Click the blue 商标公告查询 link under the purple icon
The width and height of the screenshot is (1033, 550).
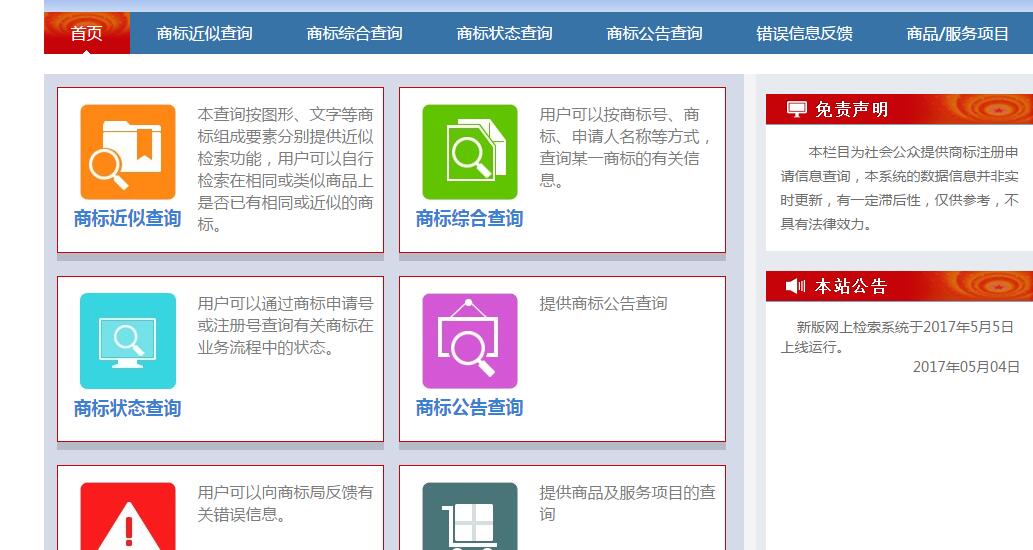[x=469, y=407]
